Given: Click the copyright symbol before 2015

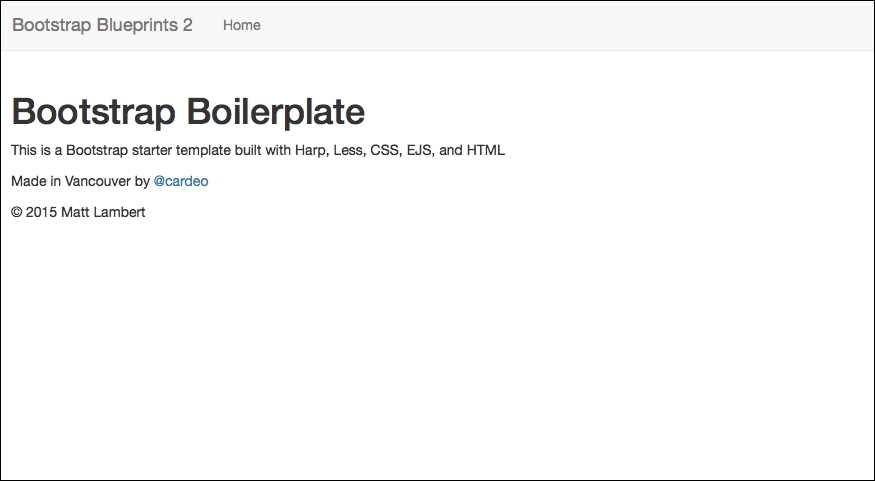Looking at the screenshot, I should [16, 212].
